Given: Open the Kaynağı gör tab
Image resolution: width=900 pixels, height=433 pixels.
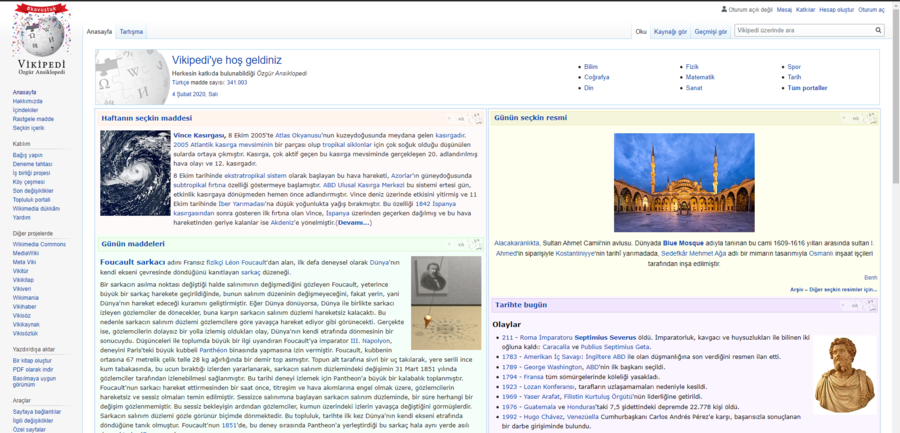Looking at the screenshot, I should pos(670,32).
